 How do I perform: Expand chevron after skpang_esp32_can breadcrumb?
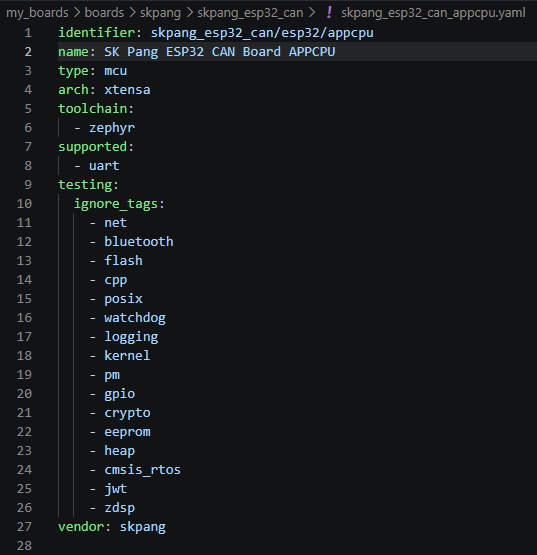[312, 13]
